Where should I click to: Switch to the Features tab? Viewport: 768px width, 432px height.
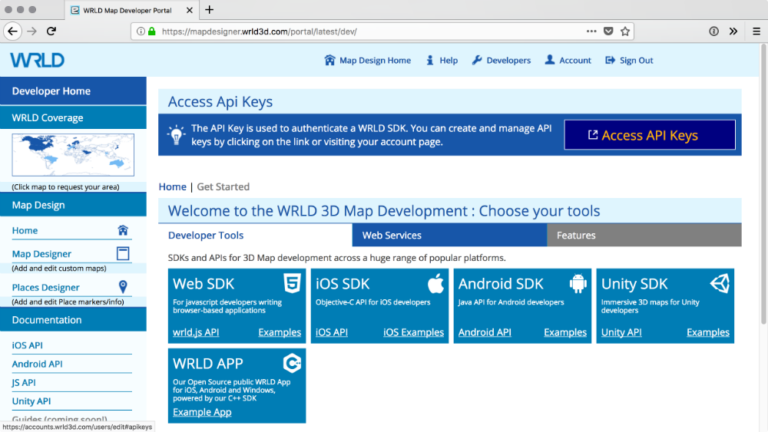(576, 235)
